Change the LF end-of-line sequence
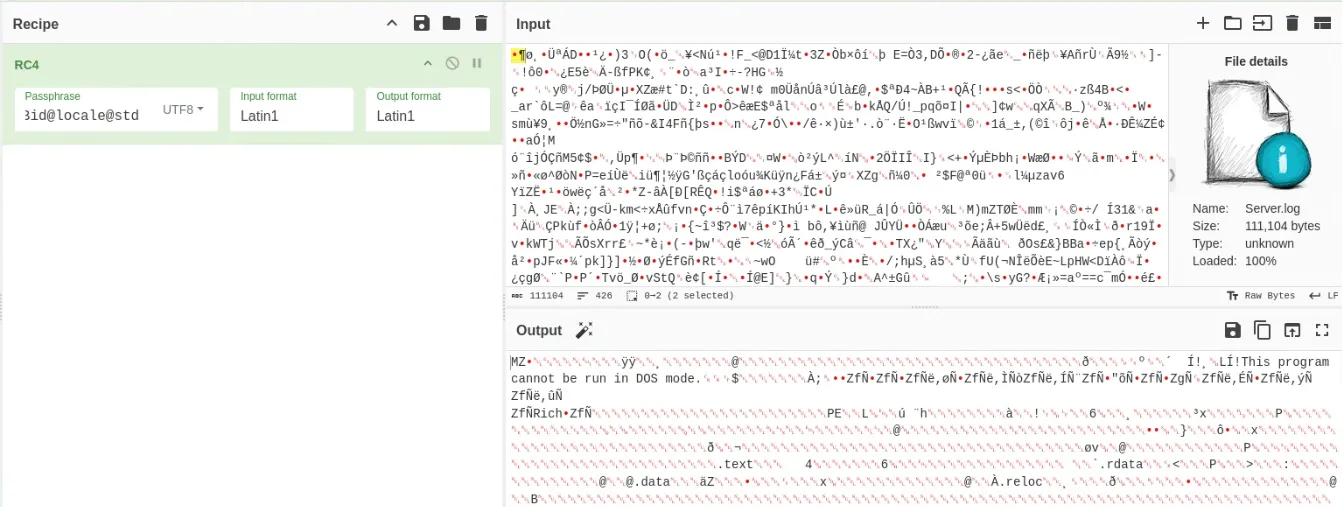The width and height of the screenshot is (1342, 507). 1323,296
